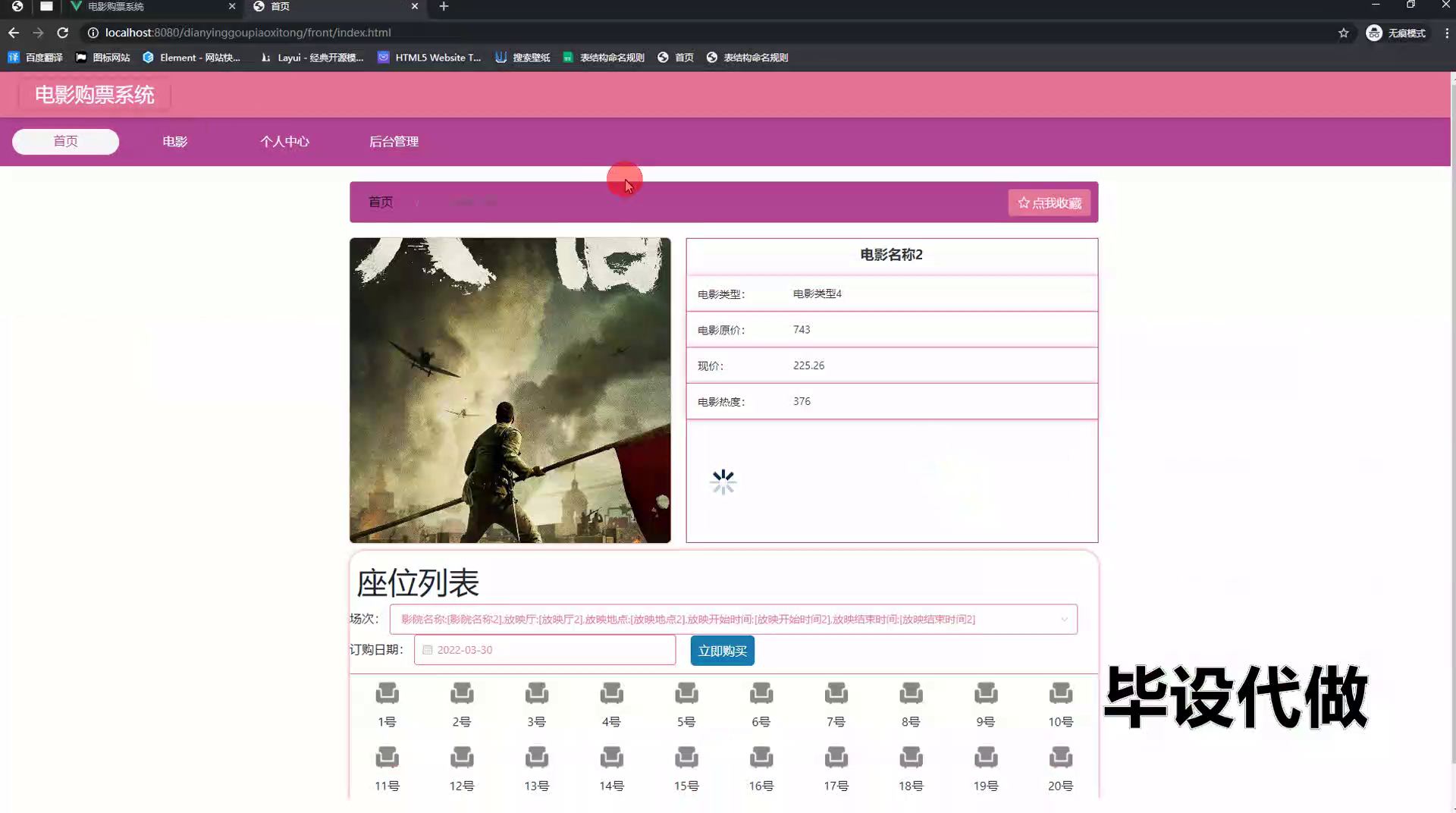
Task: Open the 个人中心 navigation tab
Action: [x=284, y=142]
